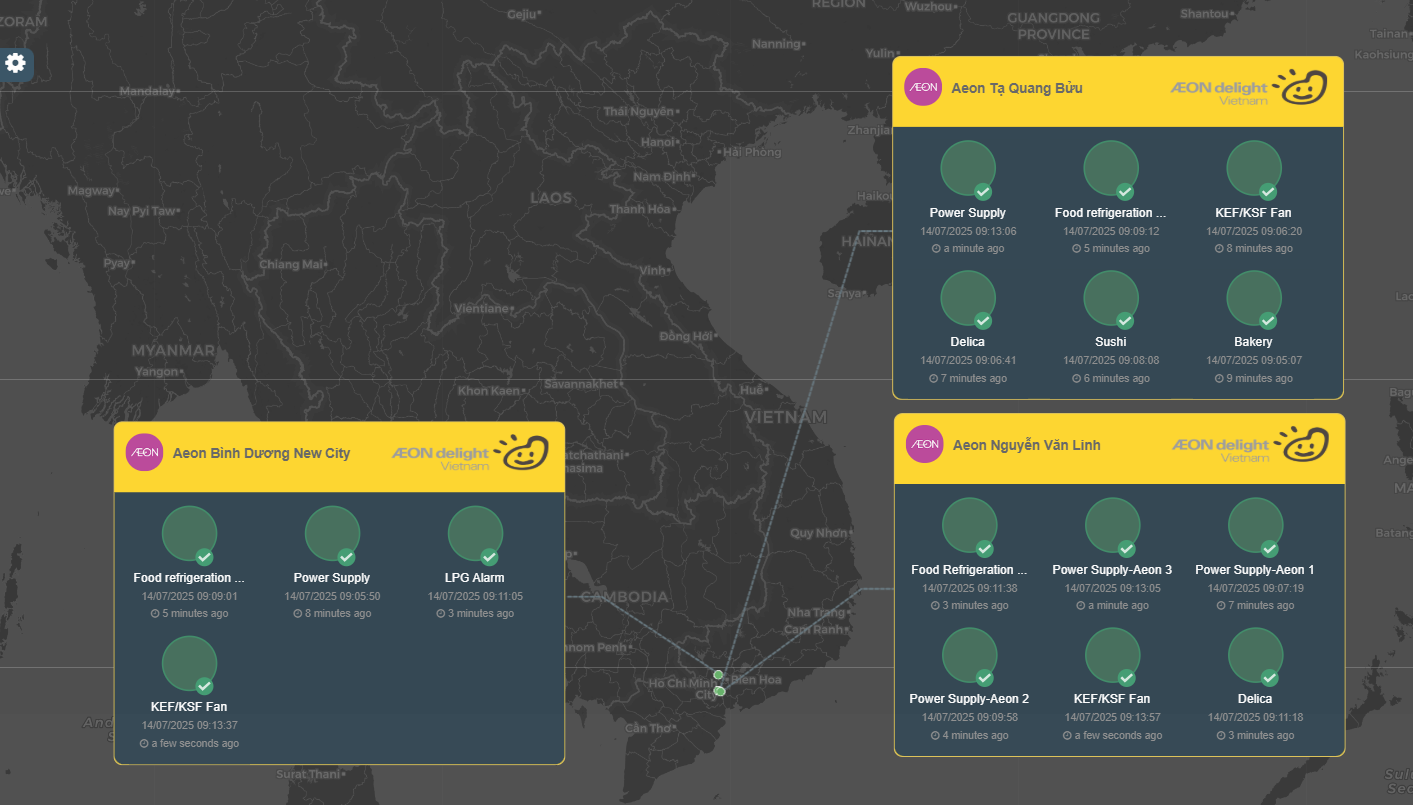The image size is (1413, 805).
Task: Open the Aeon Tạ Quang Bửu title
Action: [1017, 88]
